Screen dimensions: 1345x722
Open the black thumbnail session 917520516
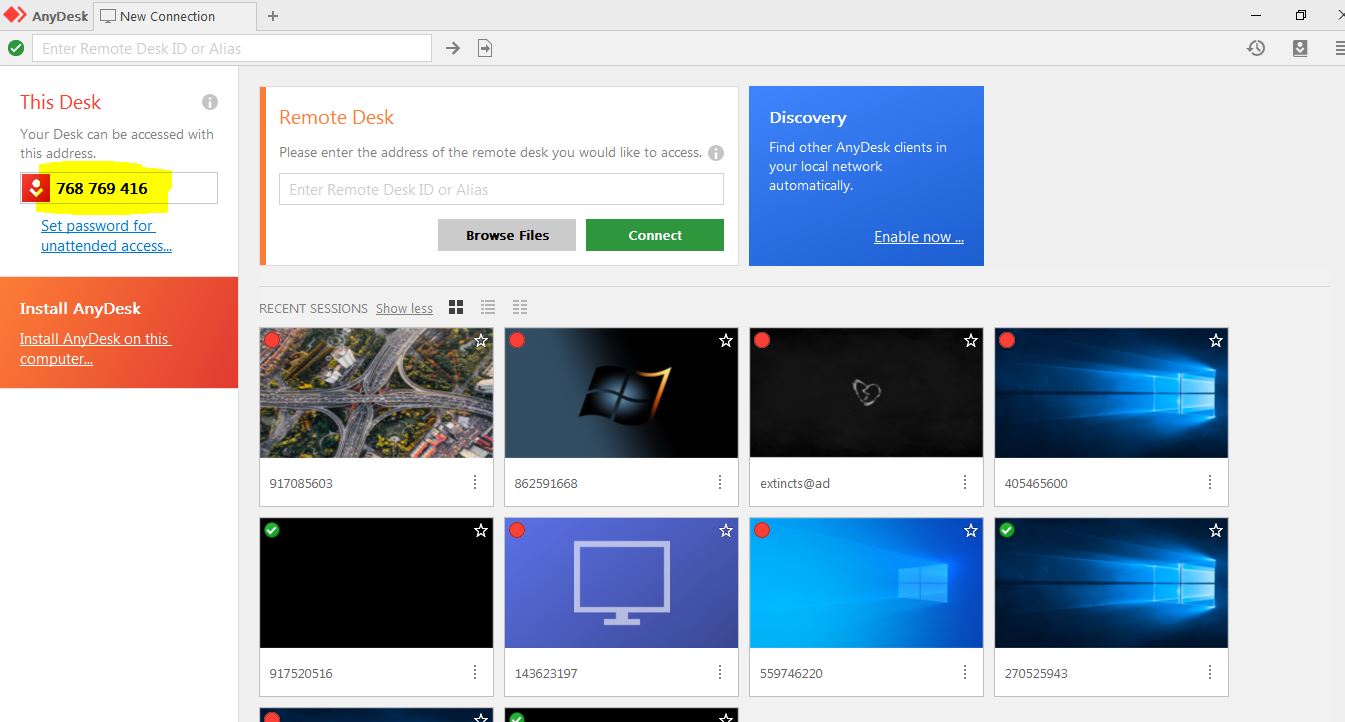pyautogui.click(x=376, y=583)
